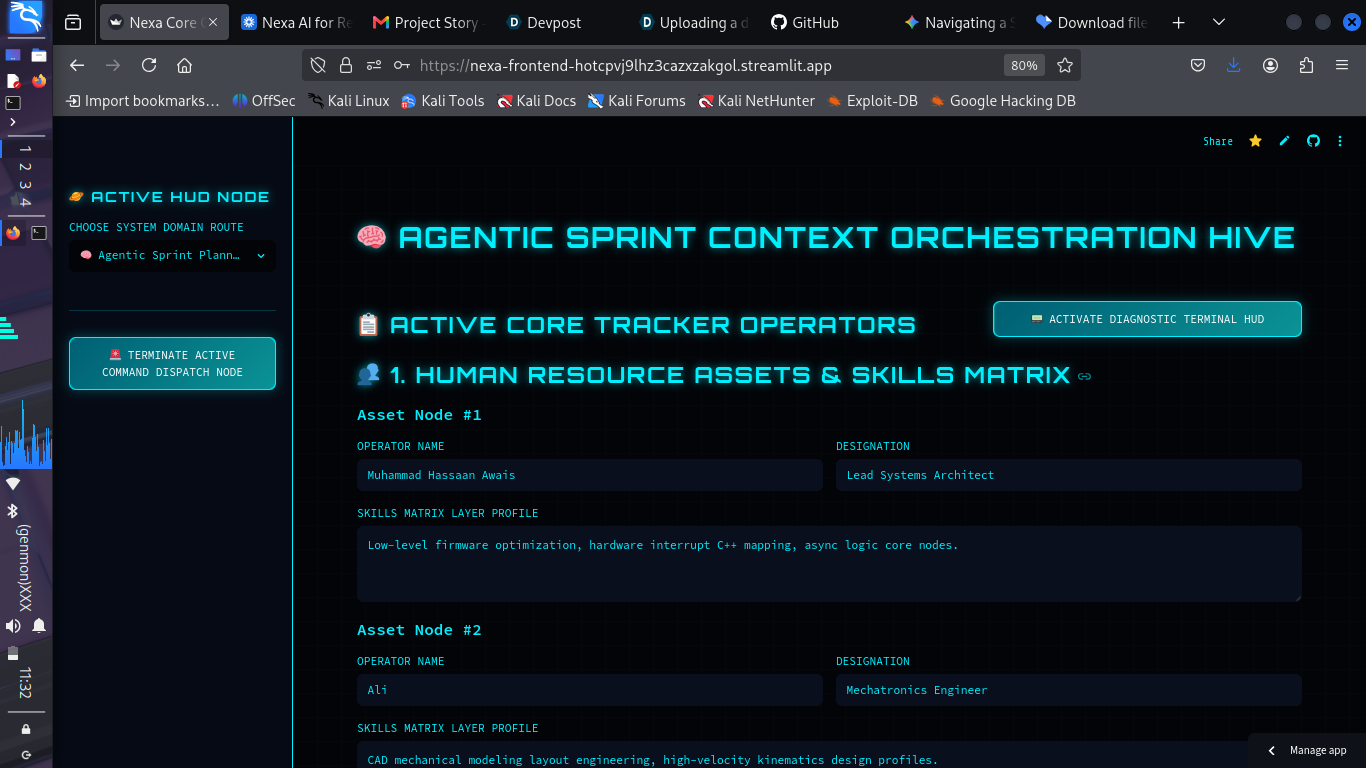Image resolution: width=1366 pixels, height=768 pixels.
Task: Click the key password icon in address bar
Action: pos(401,65)
